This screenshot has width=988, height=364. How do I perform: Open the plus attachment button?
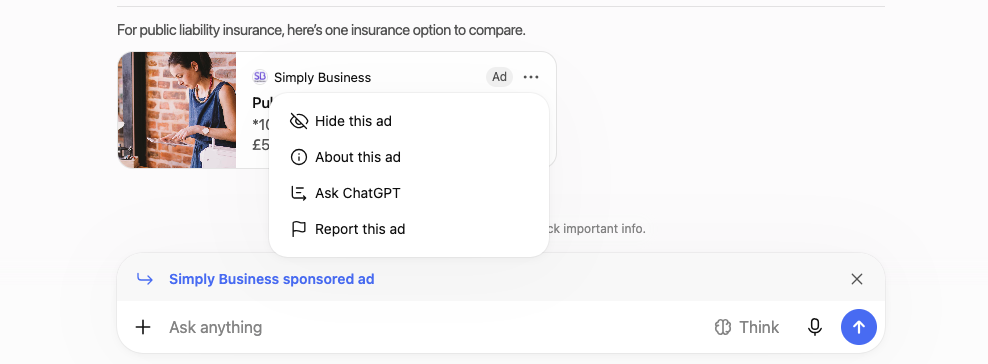tap(143, 327)
